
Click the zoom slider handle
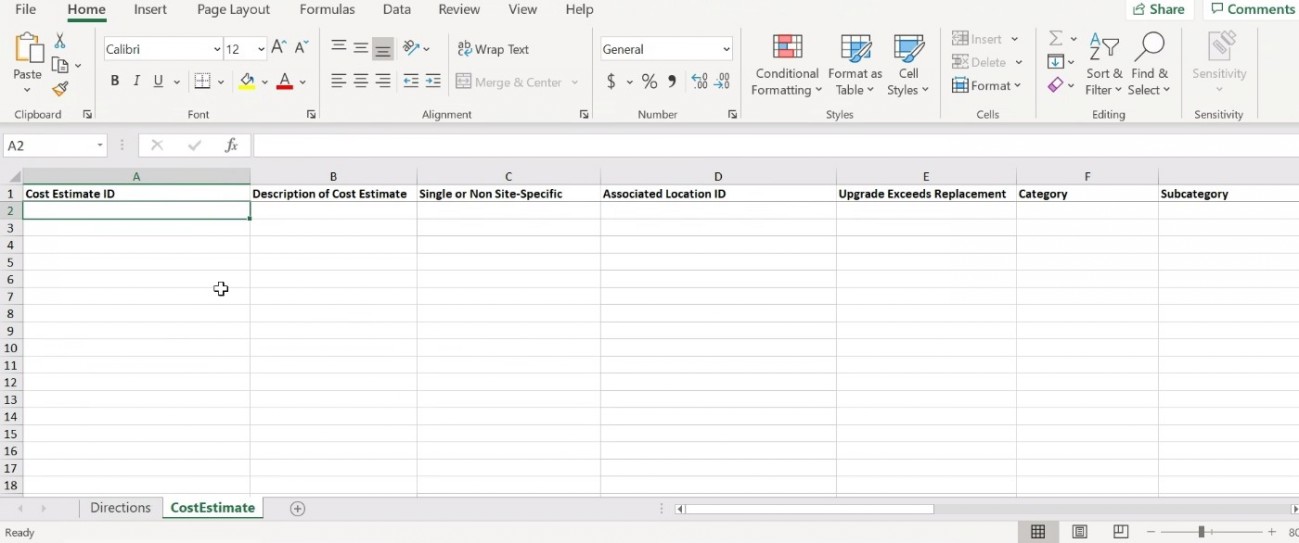pyautogui.click(x=1201, y=533)
